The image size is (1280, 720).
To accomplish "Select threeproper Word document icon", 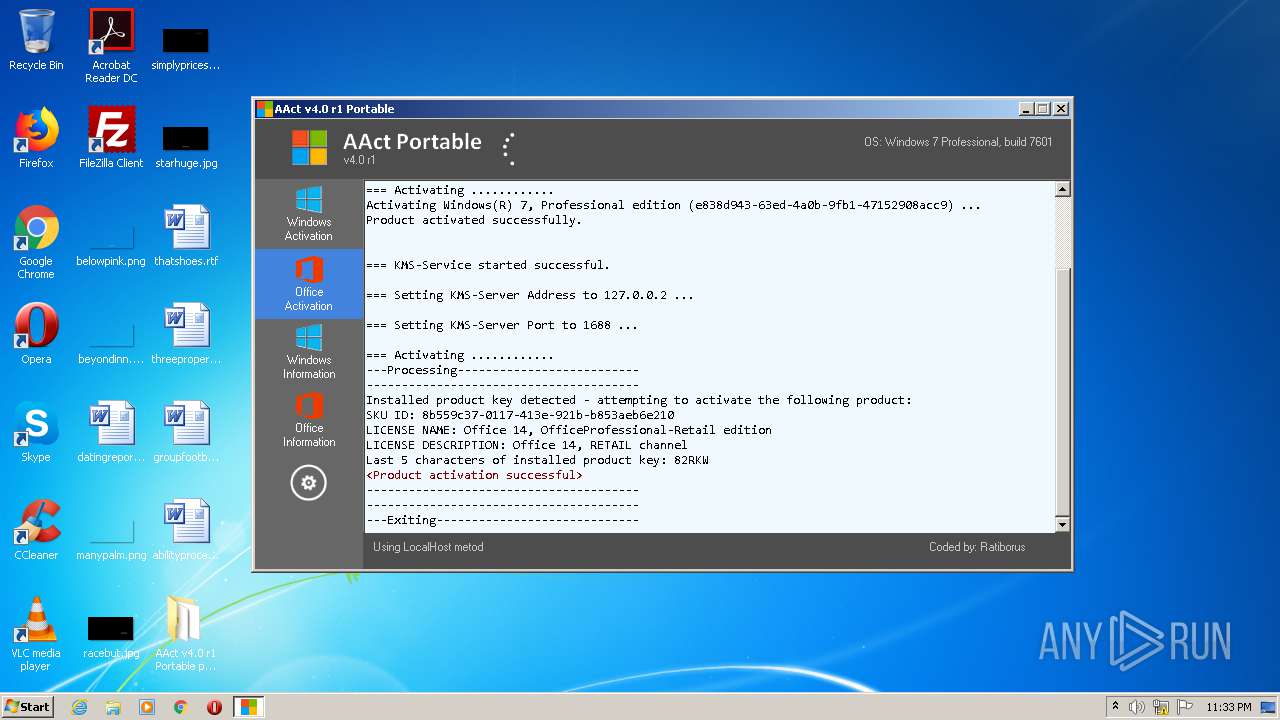I will coord(186,334).
